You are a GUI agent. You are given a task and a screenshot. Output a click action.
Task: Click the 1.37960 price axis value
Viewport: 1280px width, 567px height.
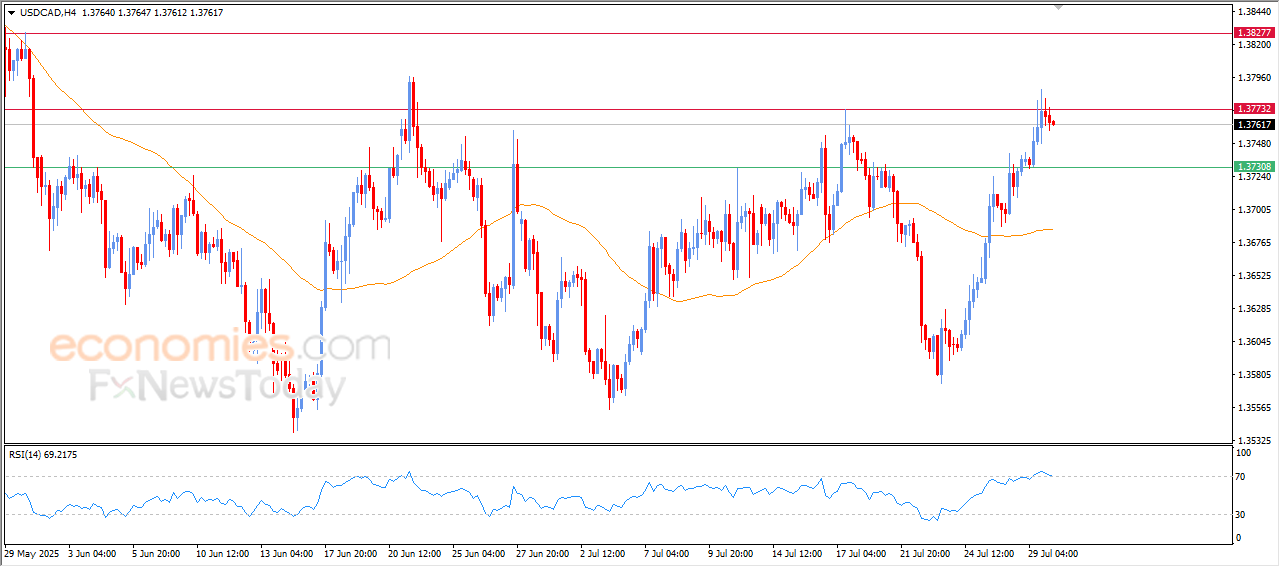coord(1254,78)
